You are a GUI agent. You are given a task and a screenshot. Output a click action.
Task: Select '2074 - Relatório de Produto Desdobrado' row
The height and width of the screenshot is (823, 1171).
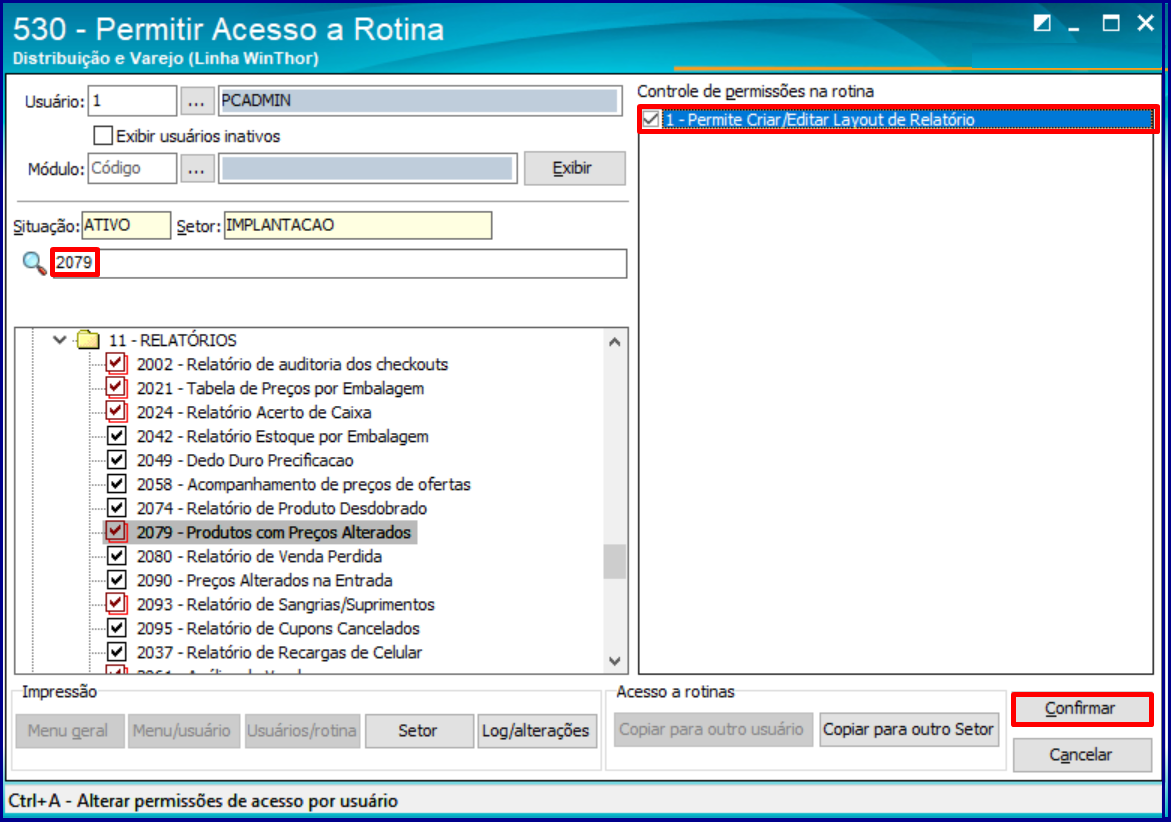pyautogui.click(x=282, y=508)
